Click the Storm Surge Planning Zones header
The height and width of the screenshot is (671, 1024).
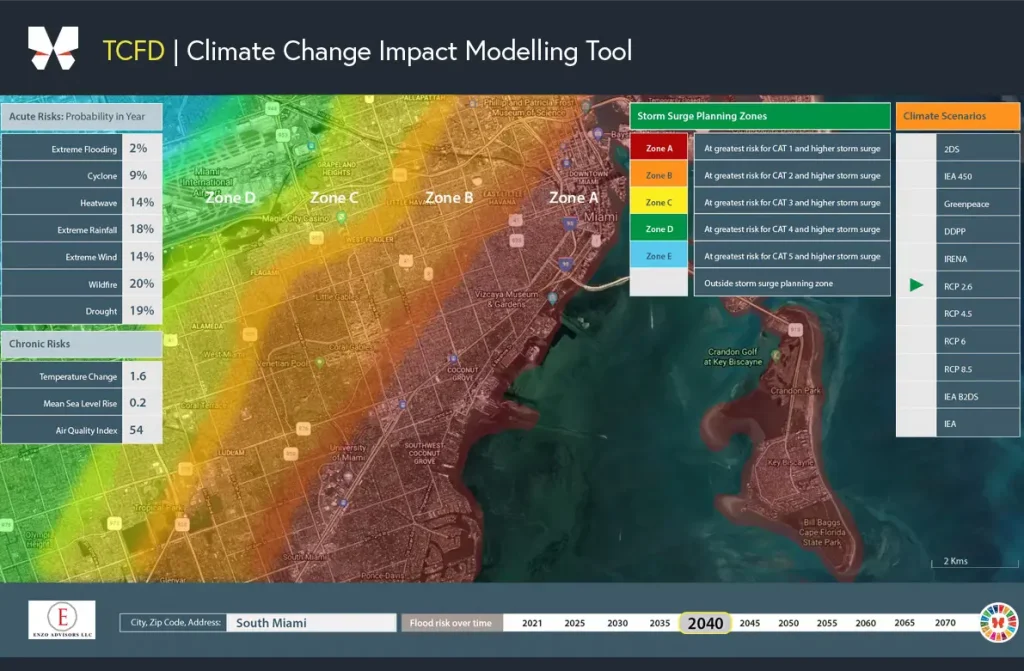coord(760,116)
